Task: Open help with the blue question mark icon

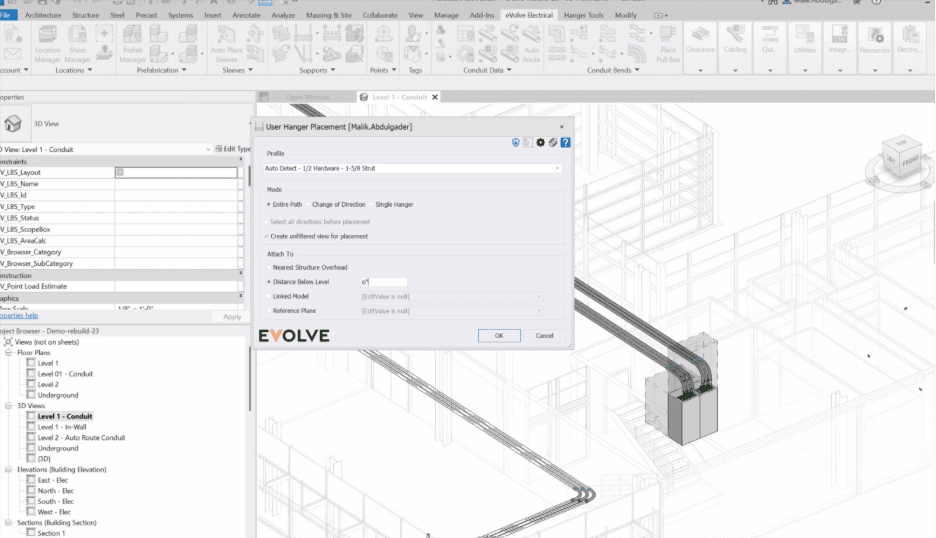Action: (x=565, y=142)
